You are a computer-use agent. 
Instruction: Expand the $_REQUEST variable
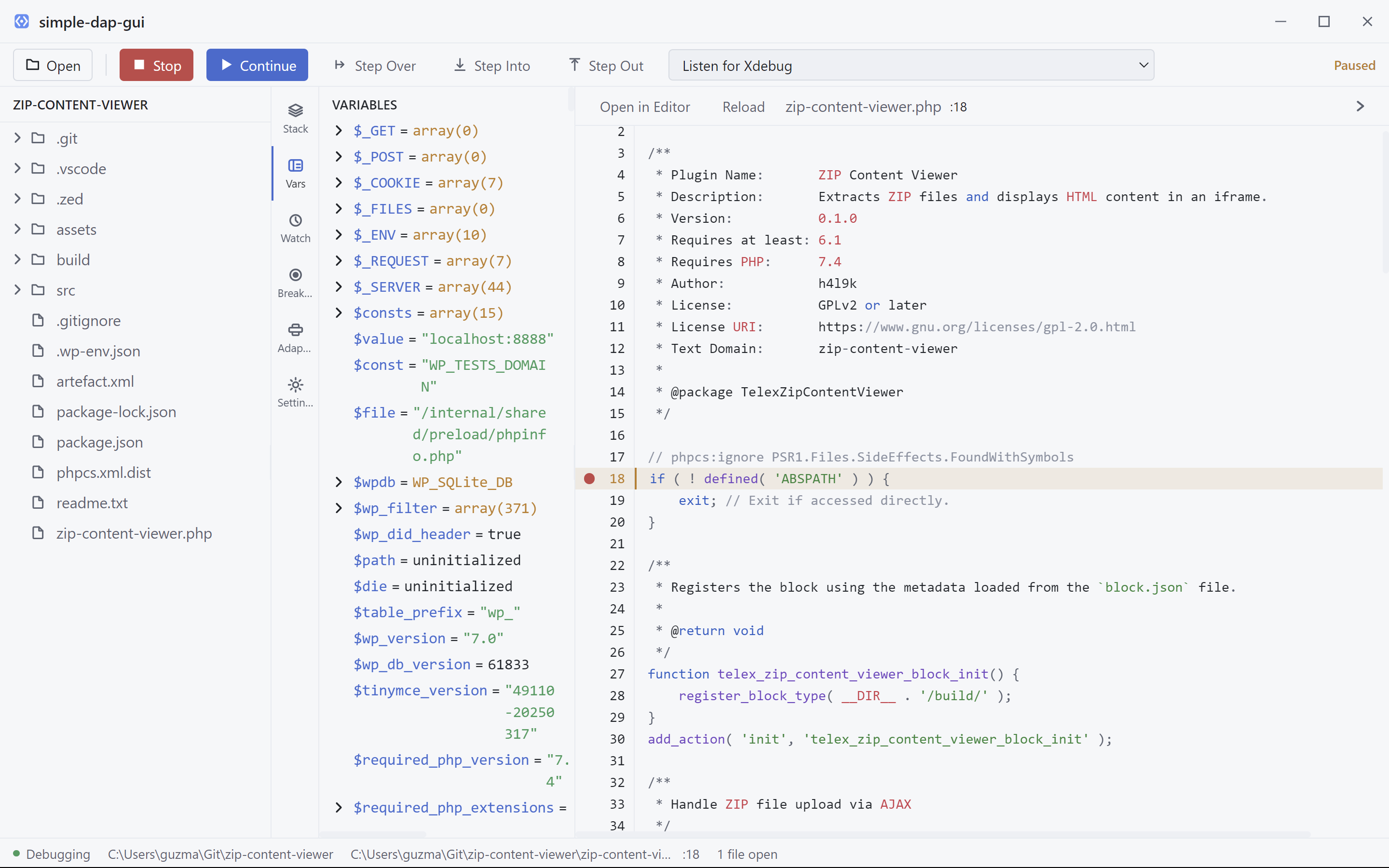coord(339,261)
